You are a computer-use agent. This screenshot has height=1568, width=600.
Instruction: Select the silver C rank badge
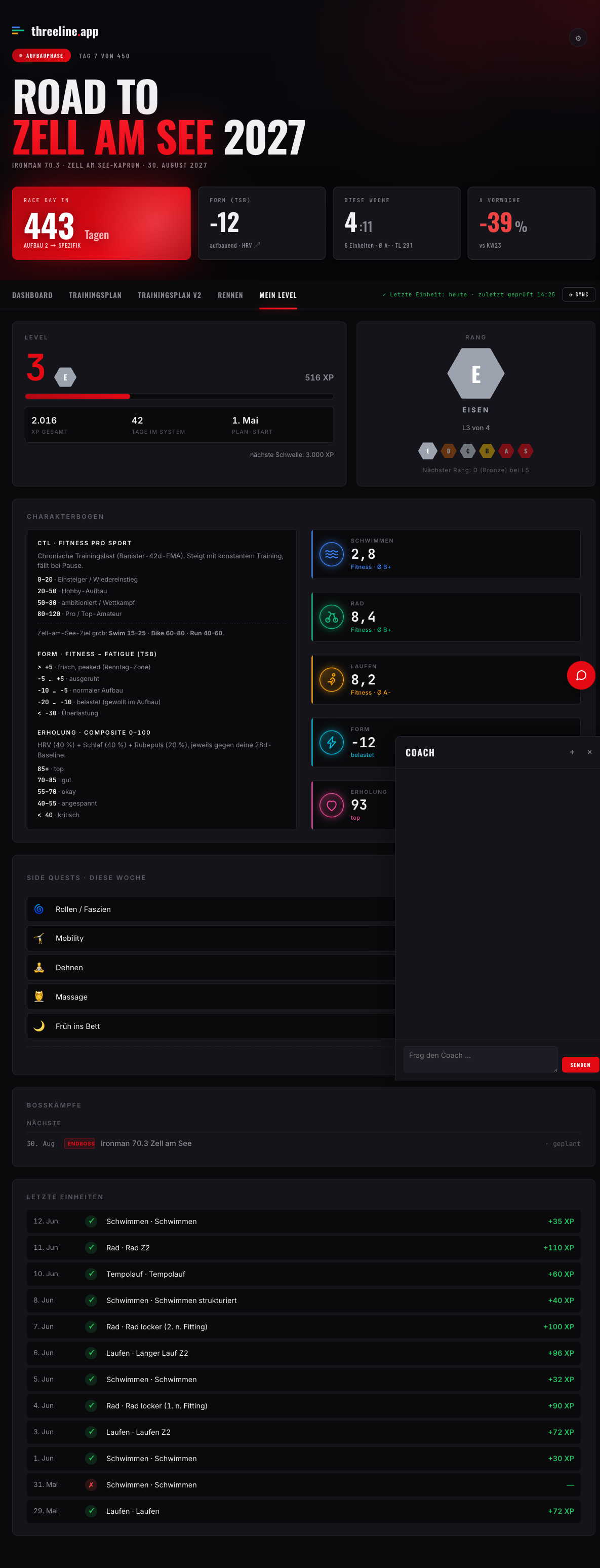click(x=468, y=451)
